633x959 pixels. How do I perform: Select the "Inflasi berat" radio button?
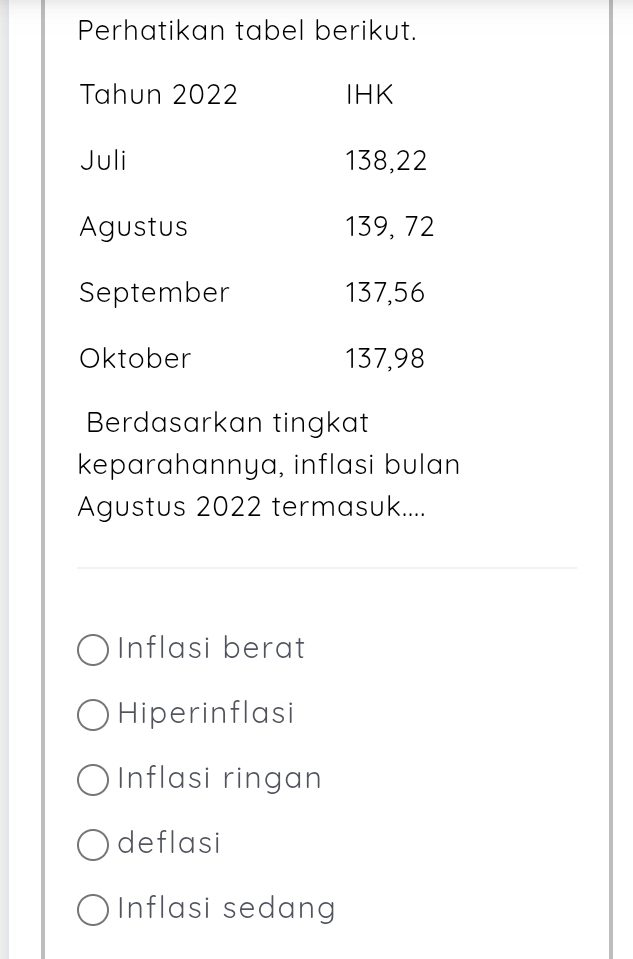(x=93, y=650)
